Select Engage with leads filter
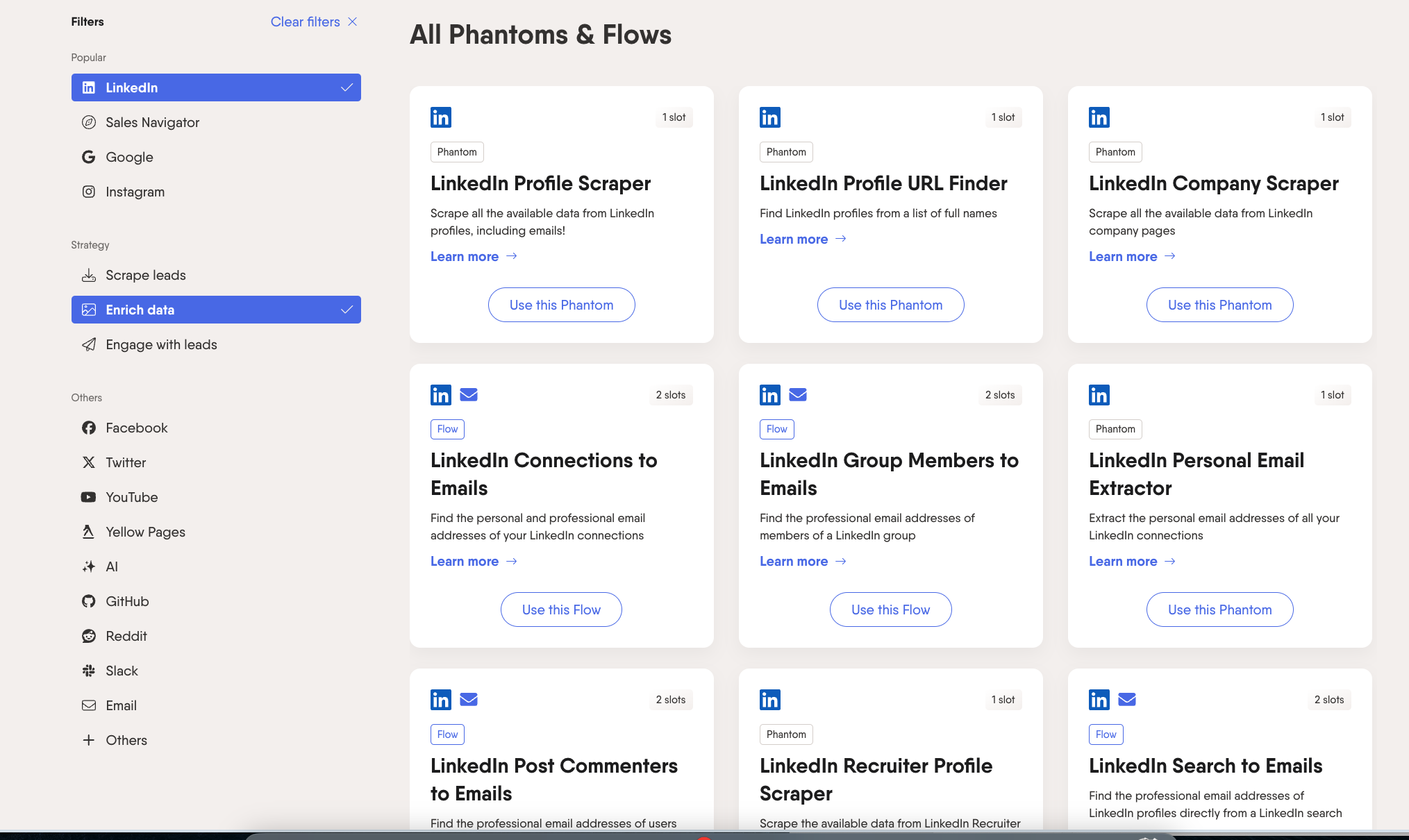The height and width of the screenshot is (840, 1409). click(161, 344)
